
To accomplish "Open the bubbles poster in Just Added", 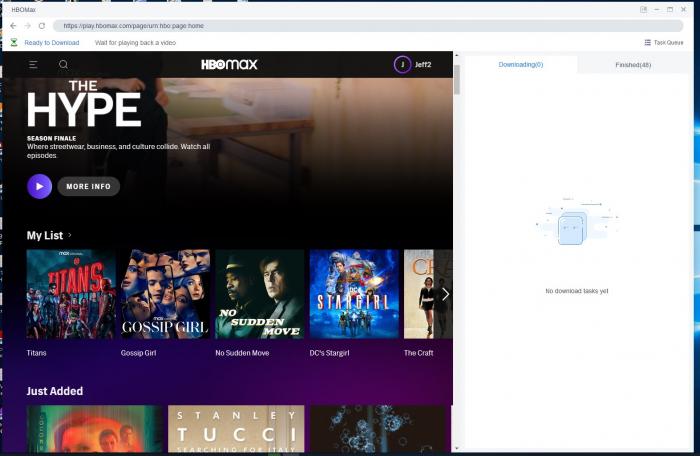I will coord(378,429).
